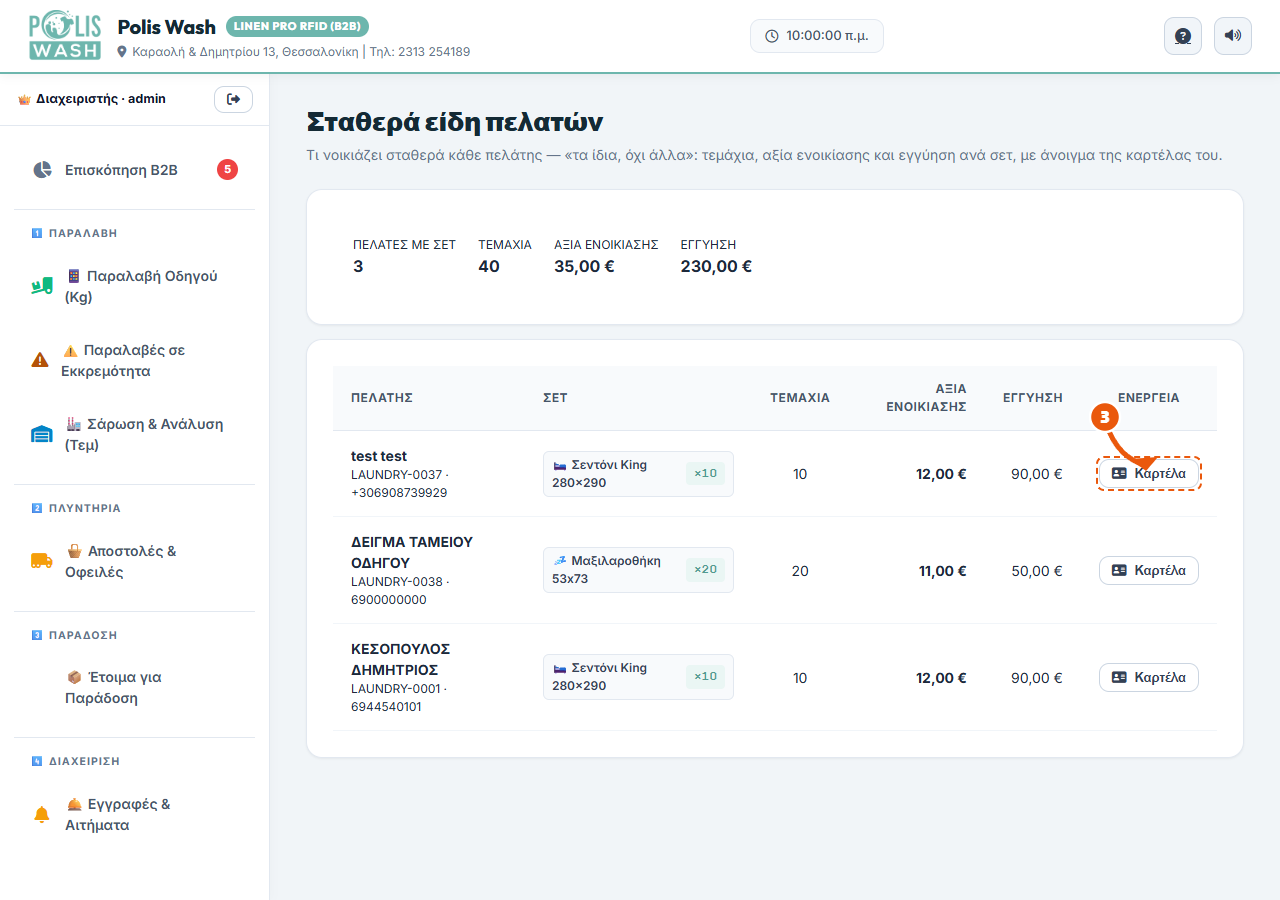Screen dimensions: 1280x900
Task: Open the help support icon button
Action: click(1183, 36)
